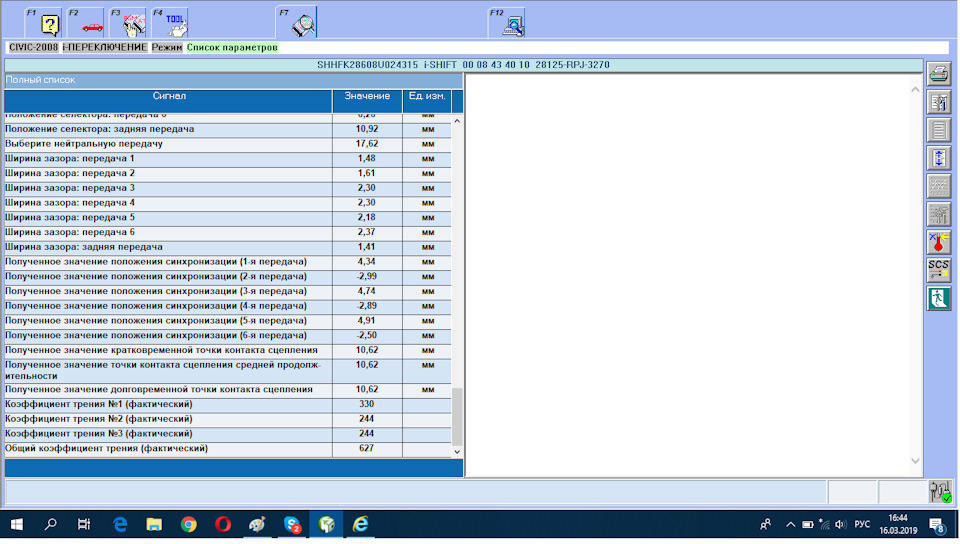The width and height of the screenshot is (960, 544).
Task: Click the Список параметров breadcrumb
Action: pyautogui.click(x=232, y=47)
